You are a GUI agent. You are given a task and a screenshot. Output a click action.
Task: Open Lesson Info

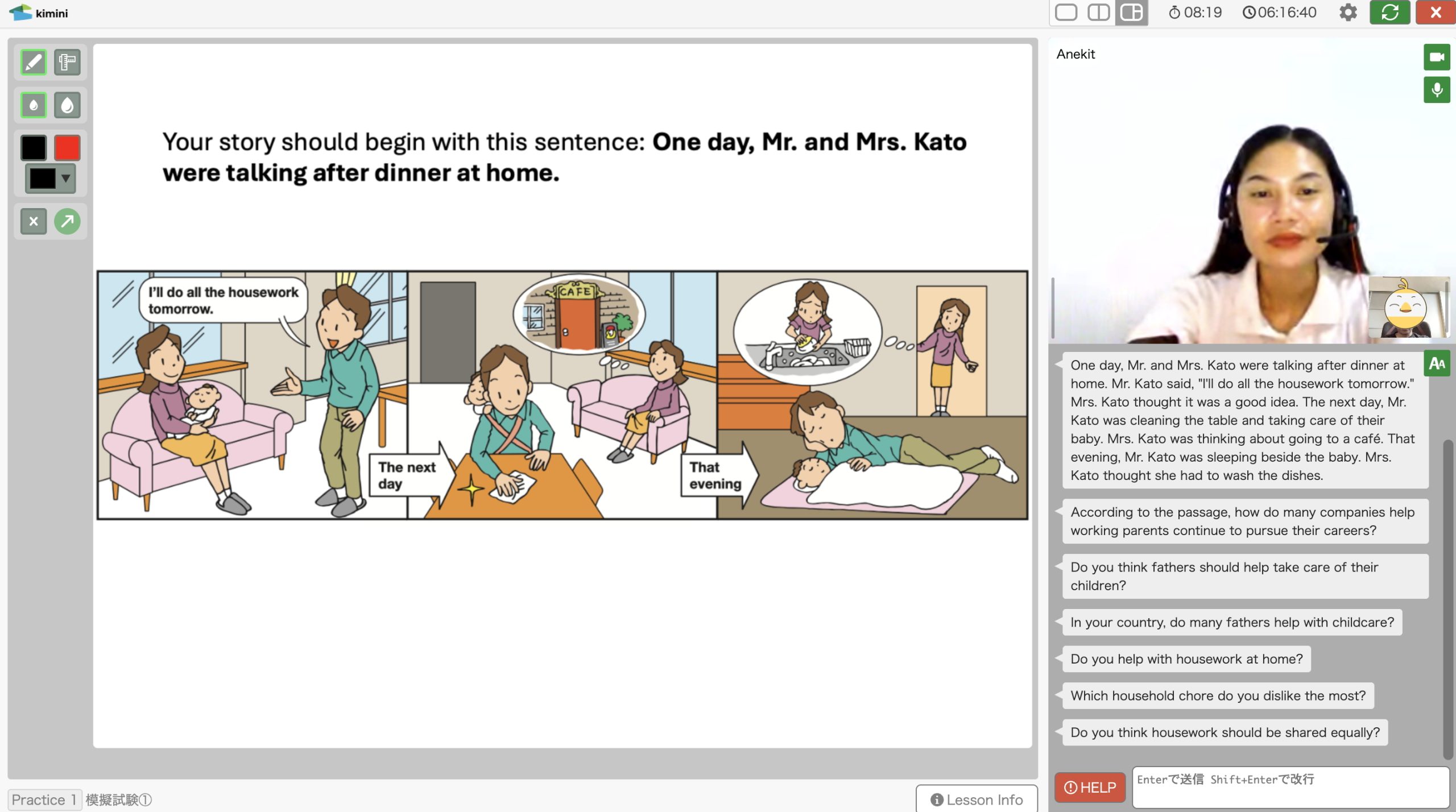tap(977, 799)
